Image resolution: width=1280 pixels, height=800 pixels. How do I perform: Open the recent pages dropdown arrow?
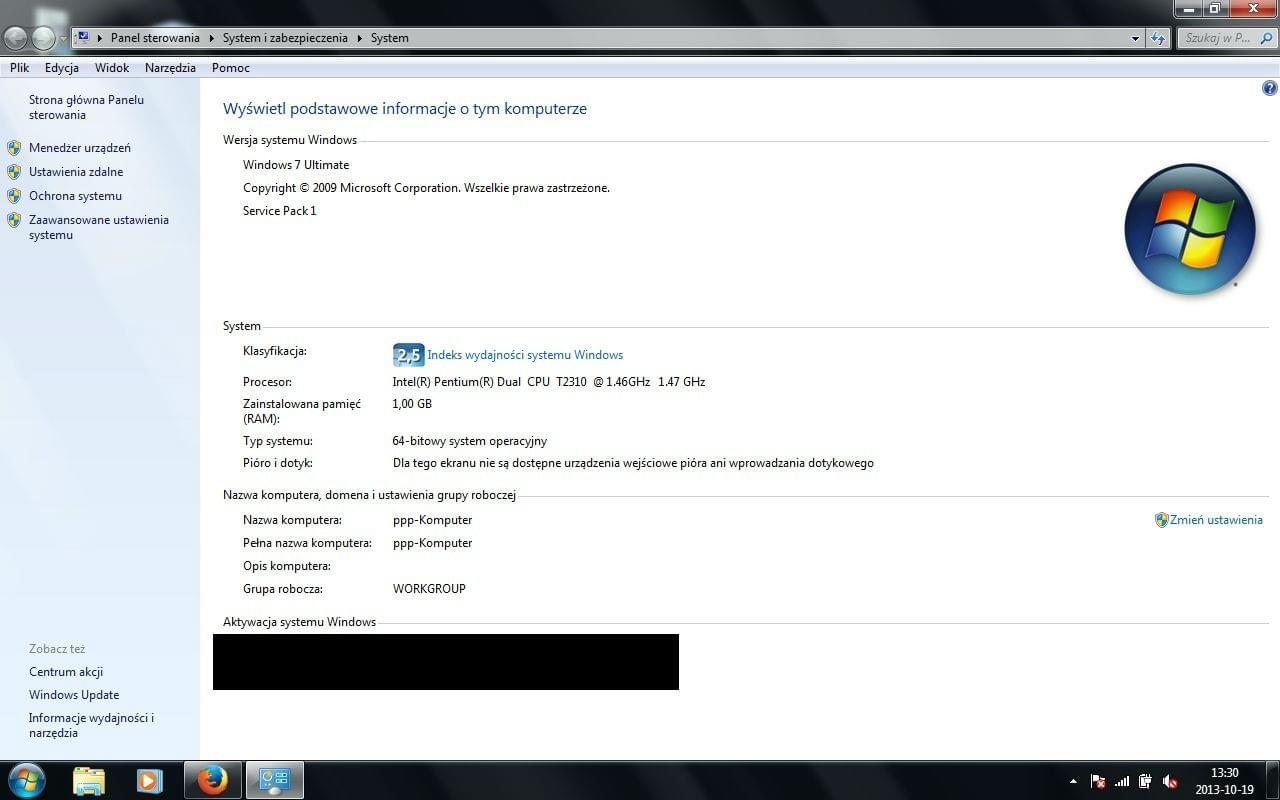pyautogui.click(x=63, y=39)
